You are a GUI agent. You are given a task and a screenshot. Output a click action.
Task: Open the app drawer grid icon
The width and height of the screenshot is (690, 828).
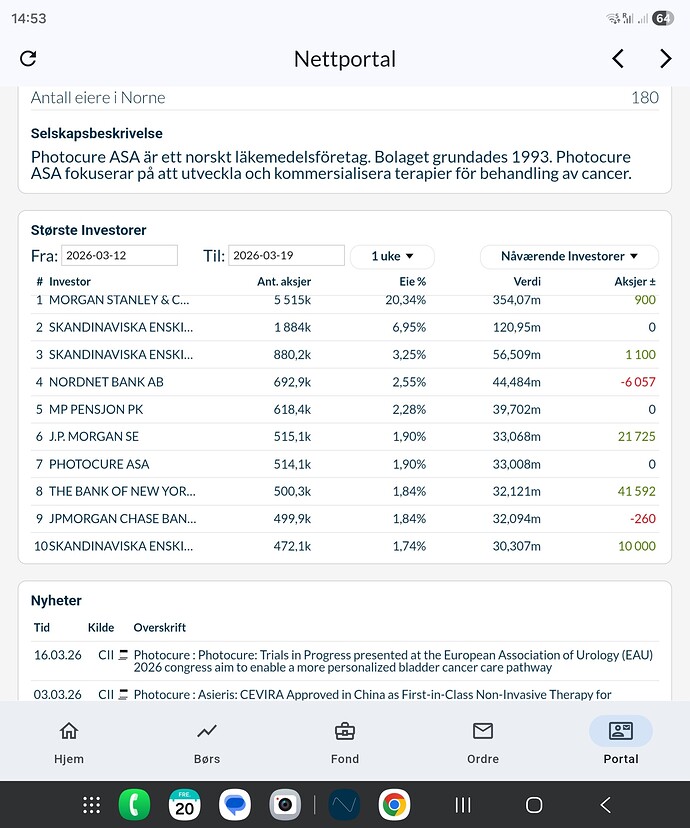coord(91,805)
